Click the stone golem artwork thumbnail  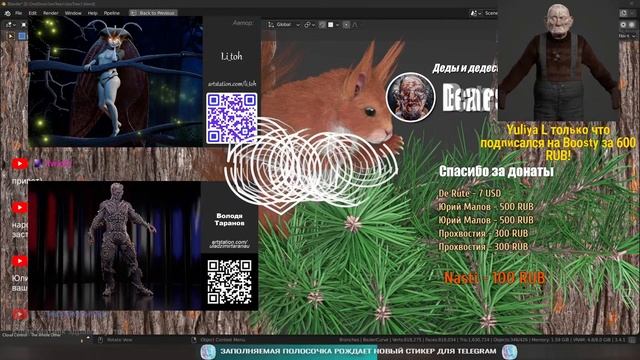[x=114, y=245]
